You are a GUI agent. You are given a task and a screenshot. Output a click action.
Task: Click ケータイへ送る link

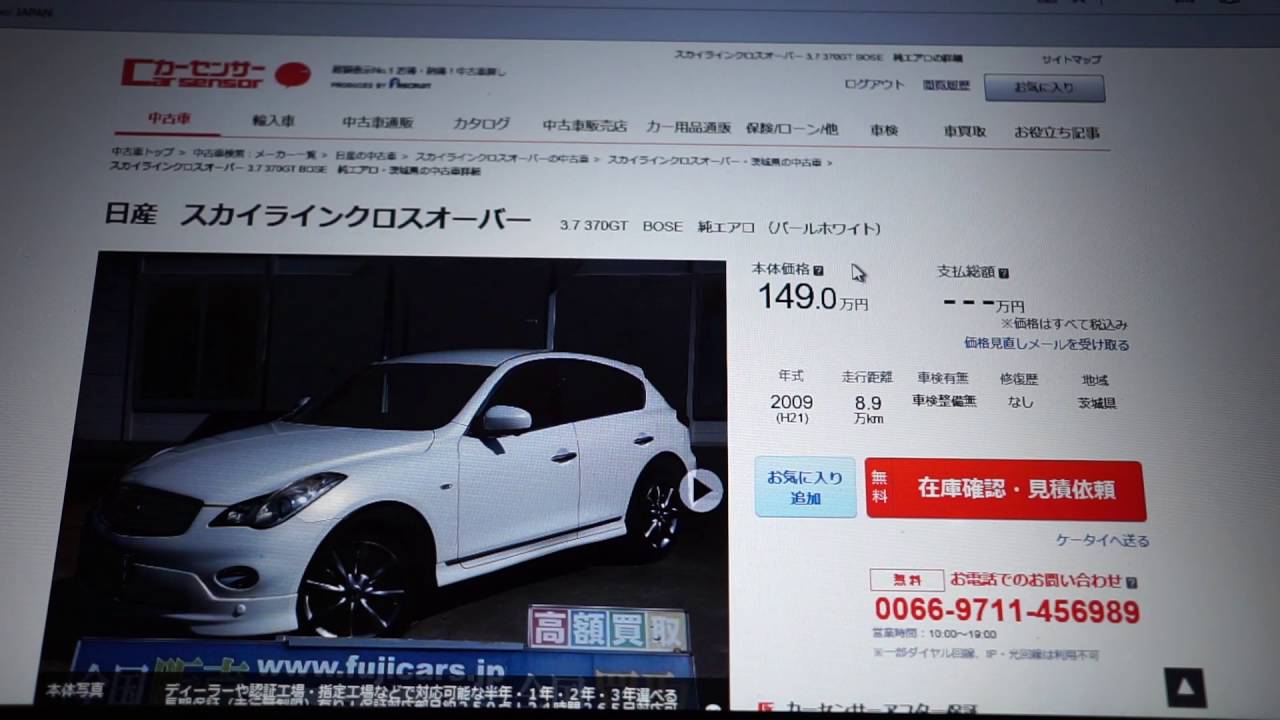coord(1102,540)
